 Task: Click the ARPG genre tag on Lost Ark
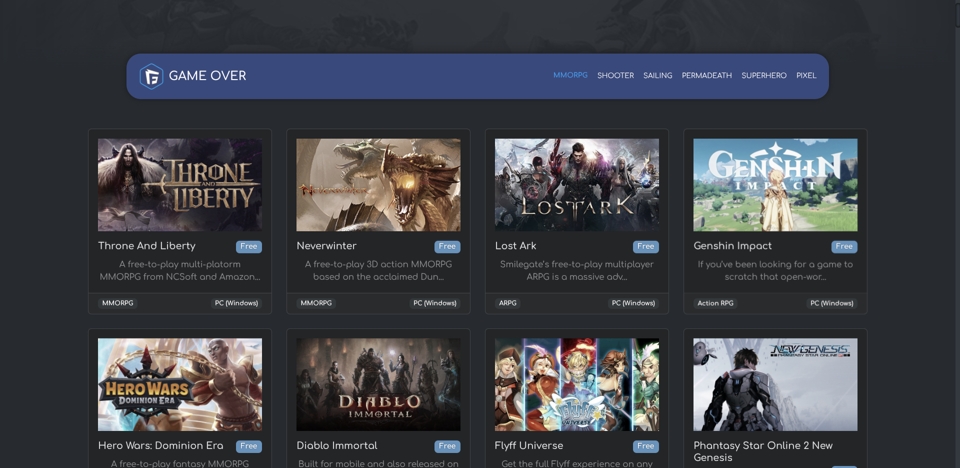coord(508,303)
